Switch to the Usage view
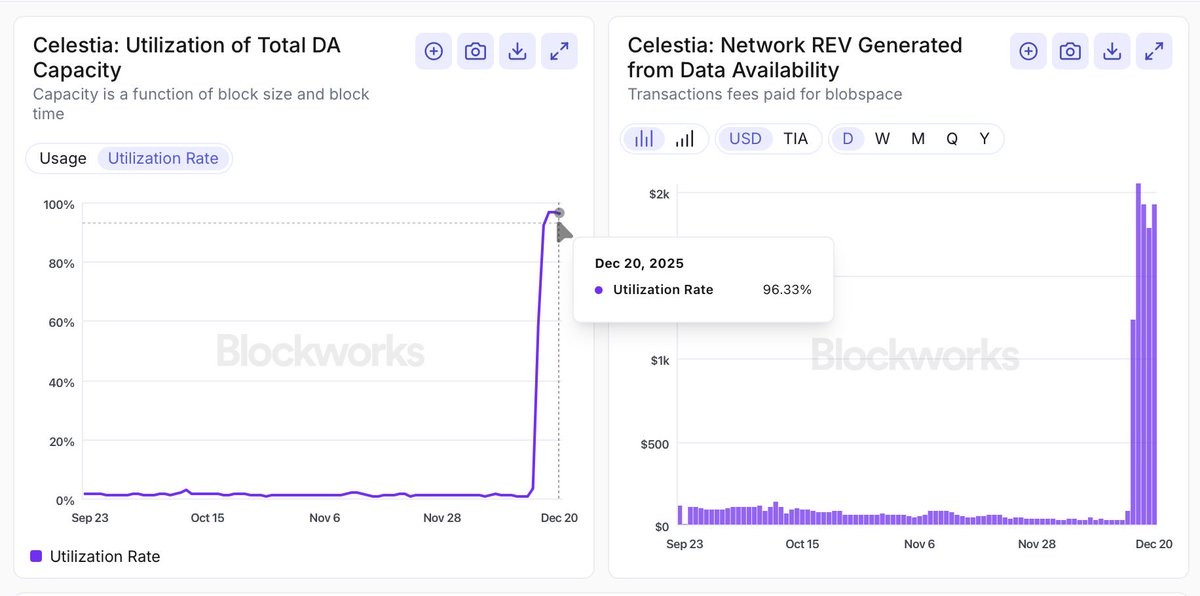This screenshot has width=1200, height=596. (63, 158)
